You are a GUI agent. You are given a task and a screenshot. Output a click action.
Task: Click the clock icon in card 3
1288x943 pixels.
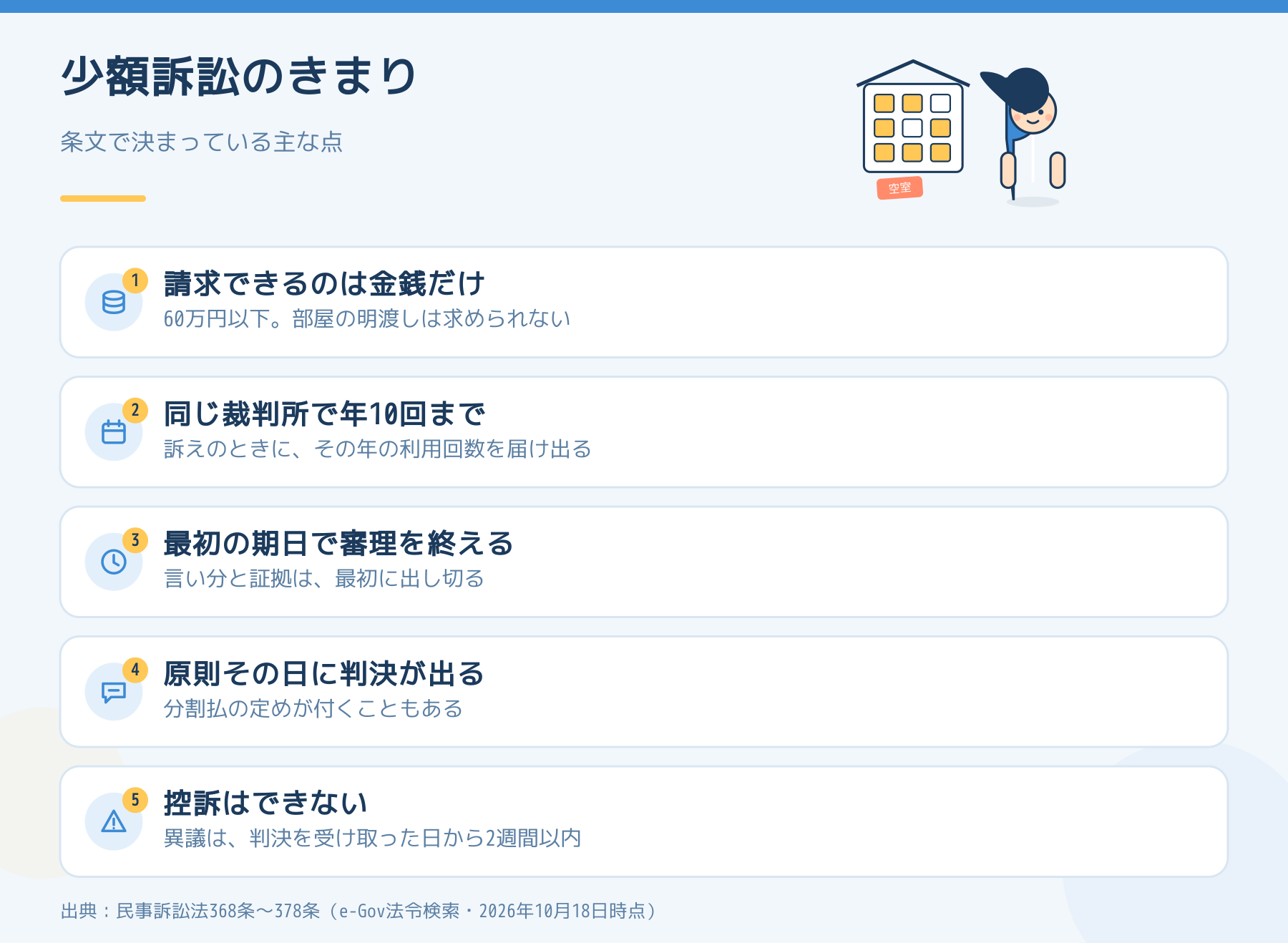114,562
